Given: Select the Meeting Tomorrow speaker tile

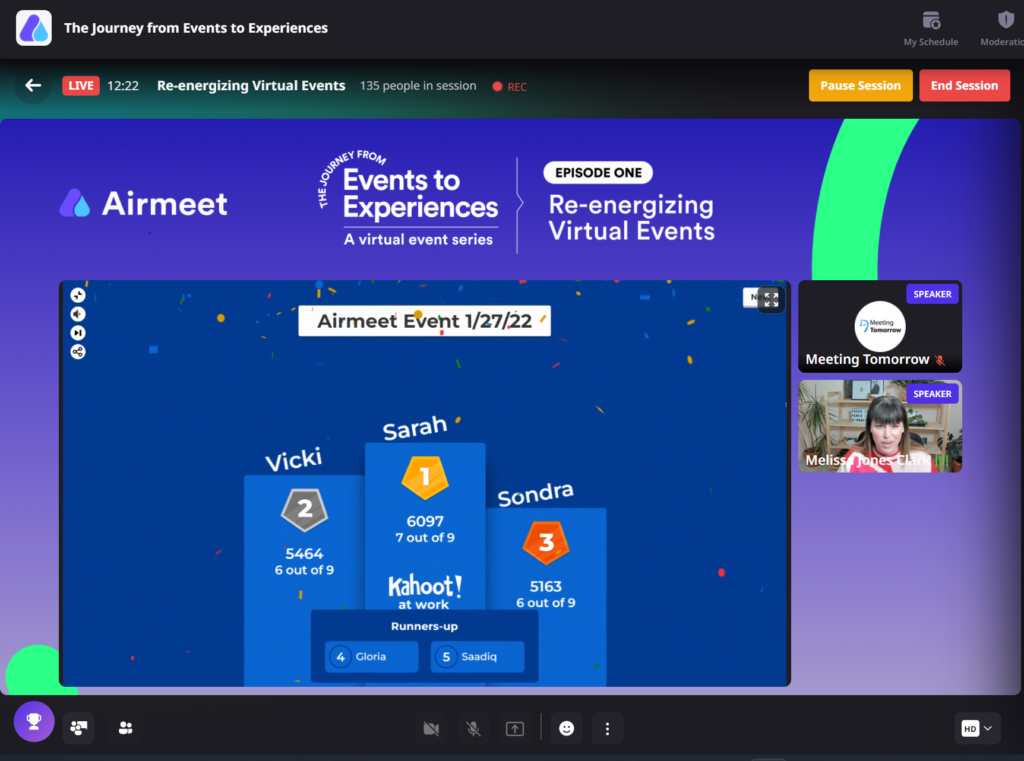Looking at the screenshot, I should 880,327.
